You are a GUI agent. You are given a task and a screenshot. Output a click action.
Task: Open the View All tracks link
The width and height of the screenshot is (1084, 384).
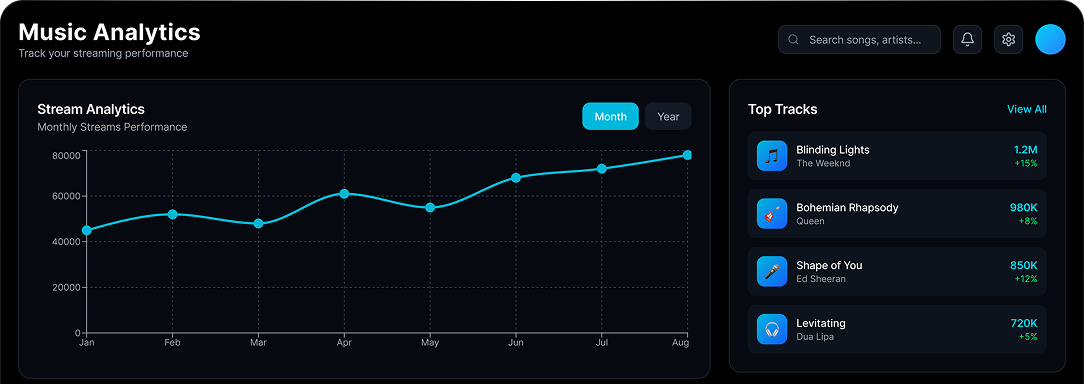[x=1027, y=109]
